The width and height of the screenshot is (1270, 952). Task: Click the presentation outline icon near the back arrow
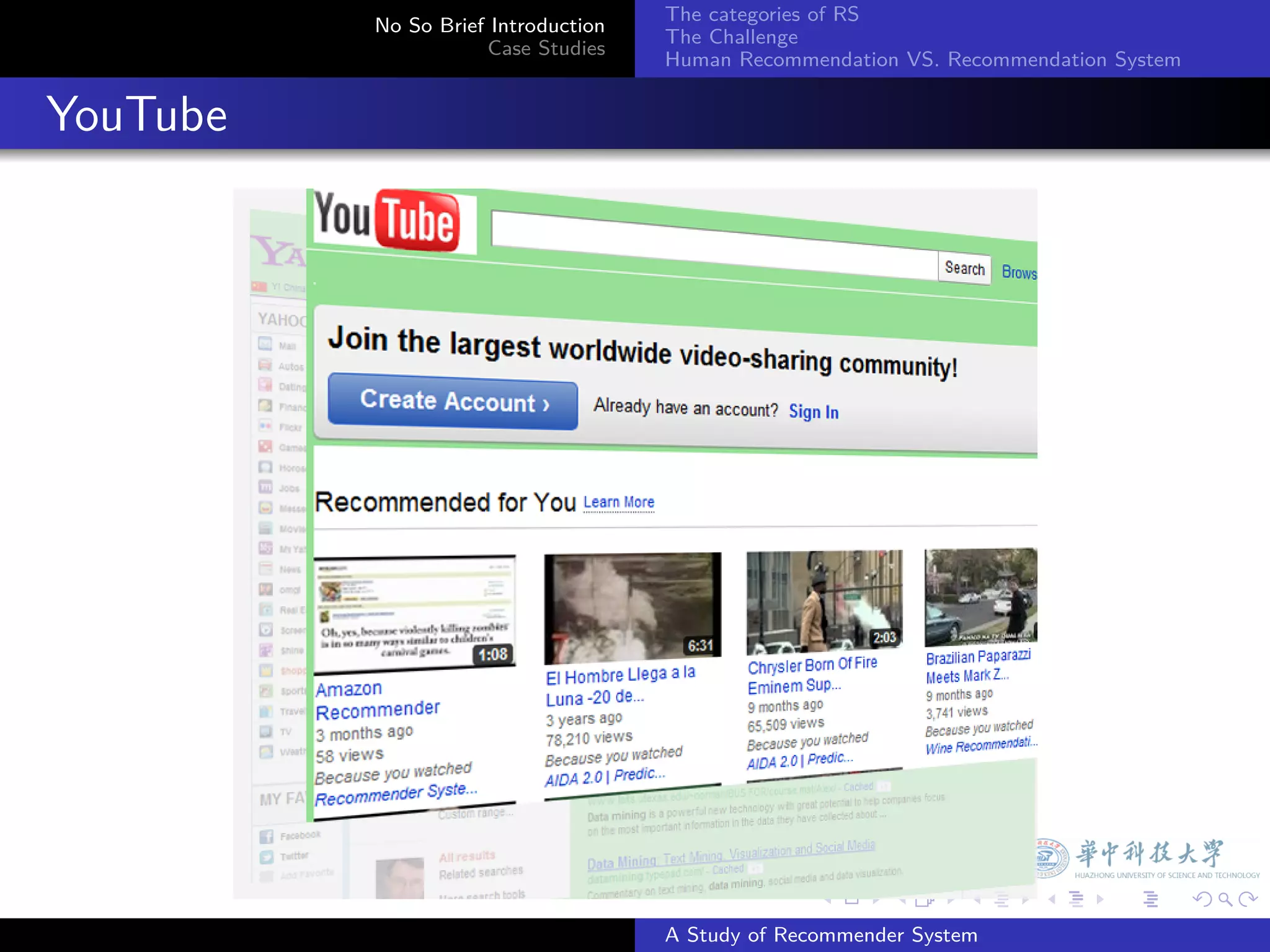(x=1151, y=899)
